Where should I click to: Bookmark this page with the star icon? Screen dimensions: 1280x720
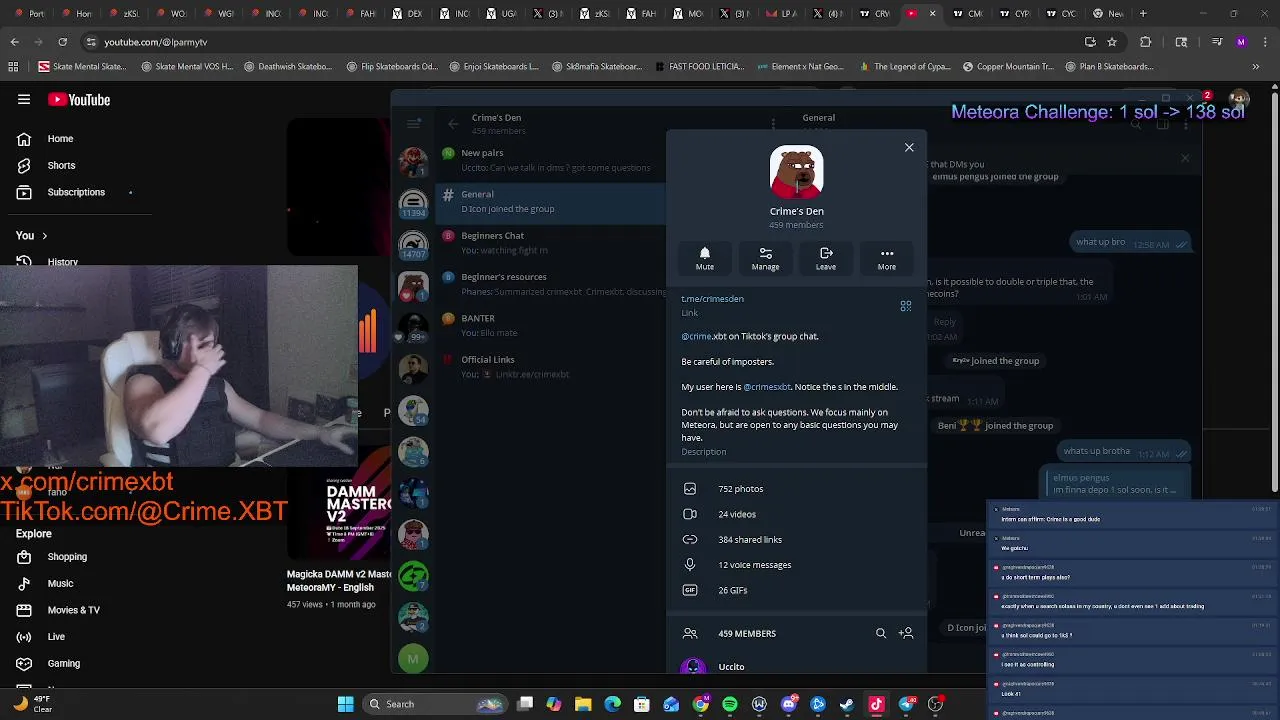(1111, 42)
